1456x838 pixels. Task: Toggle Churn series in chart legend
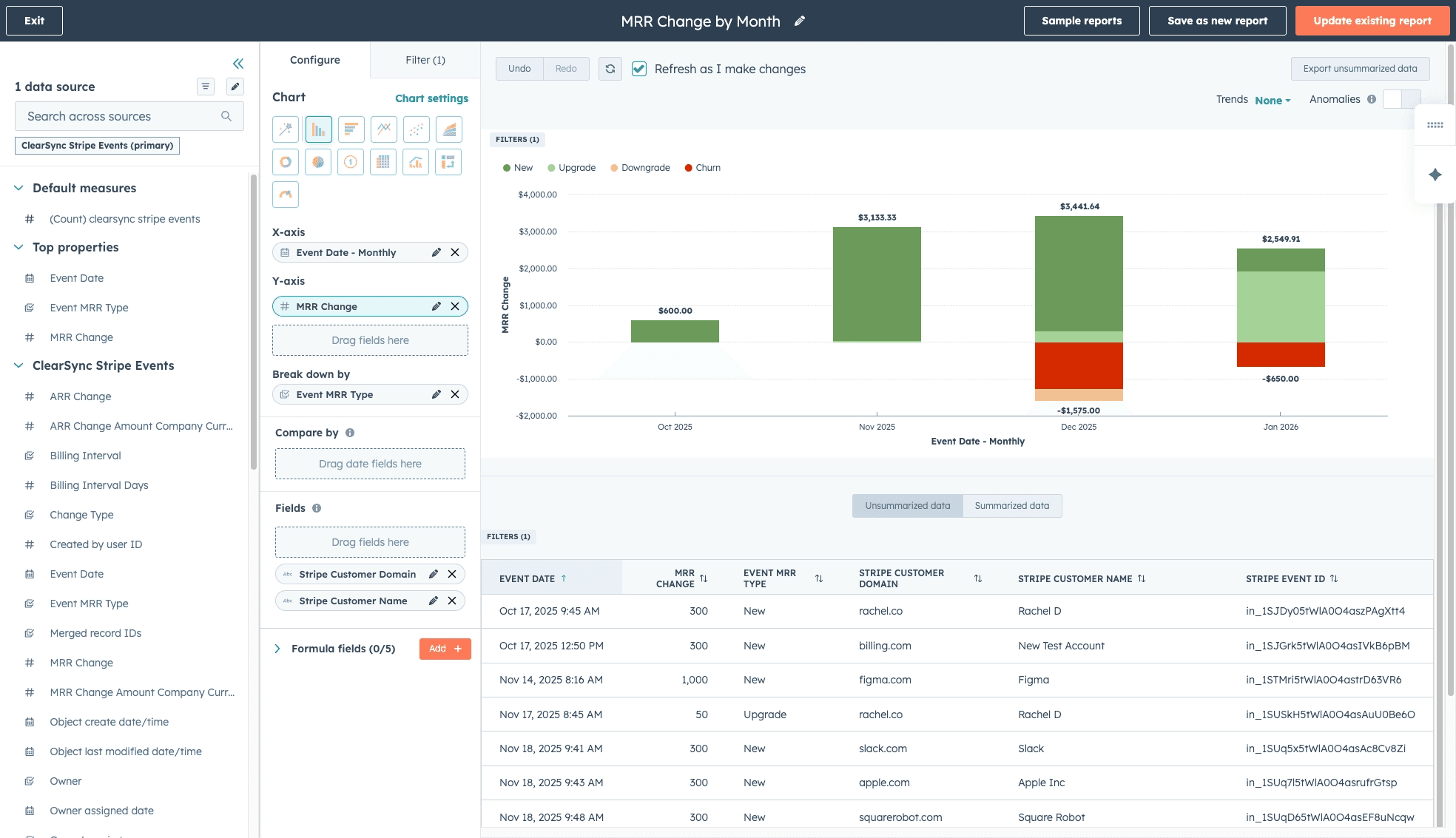click(x=702, y=168)
